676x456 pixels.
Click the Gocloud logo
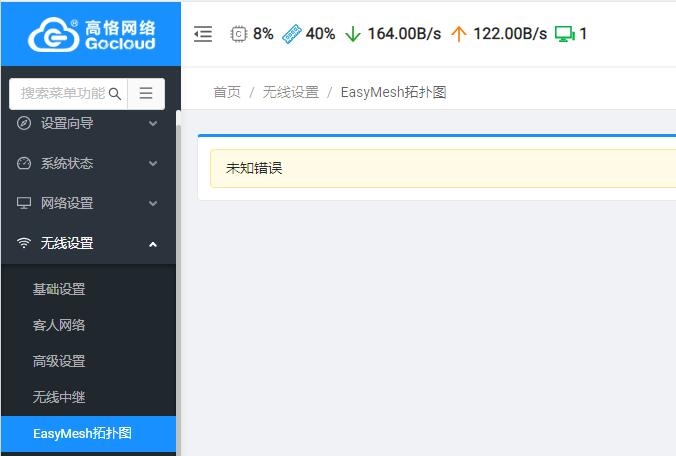(90, 33)
